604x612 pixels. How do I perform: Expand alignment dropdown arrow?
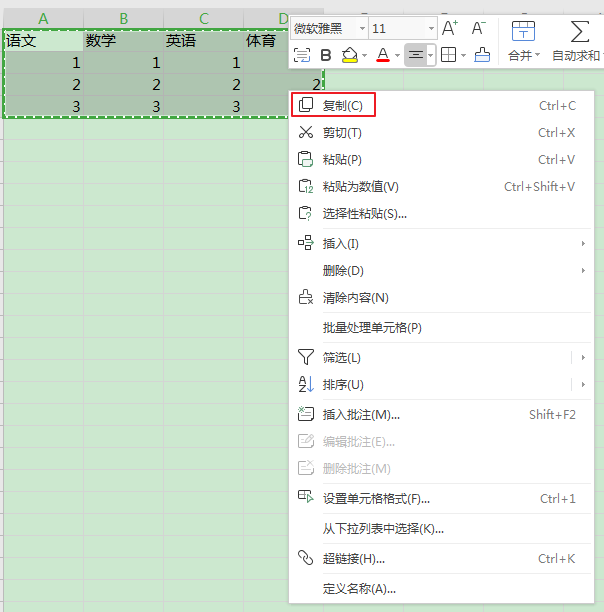[430, 55]
